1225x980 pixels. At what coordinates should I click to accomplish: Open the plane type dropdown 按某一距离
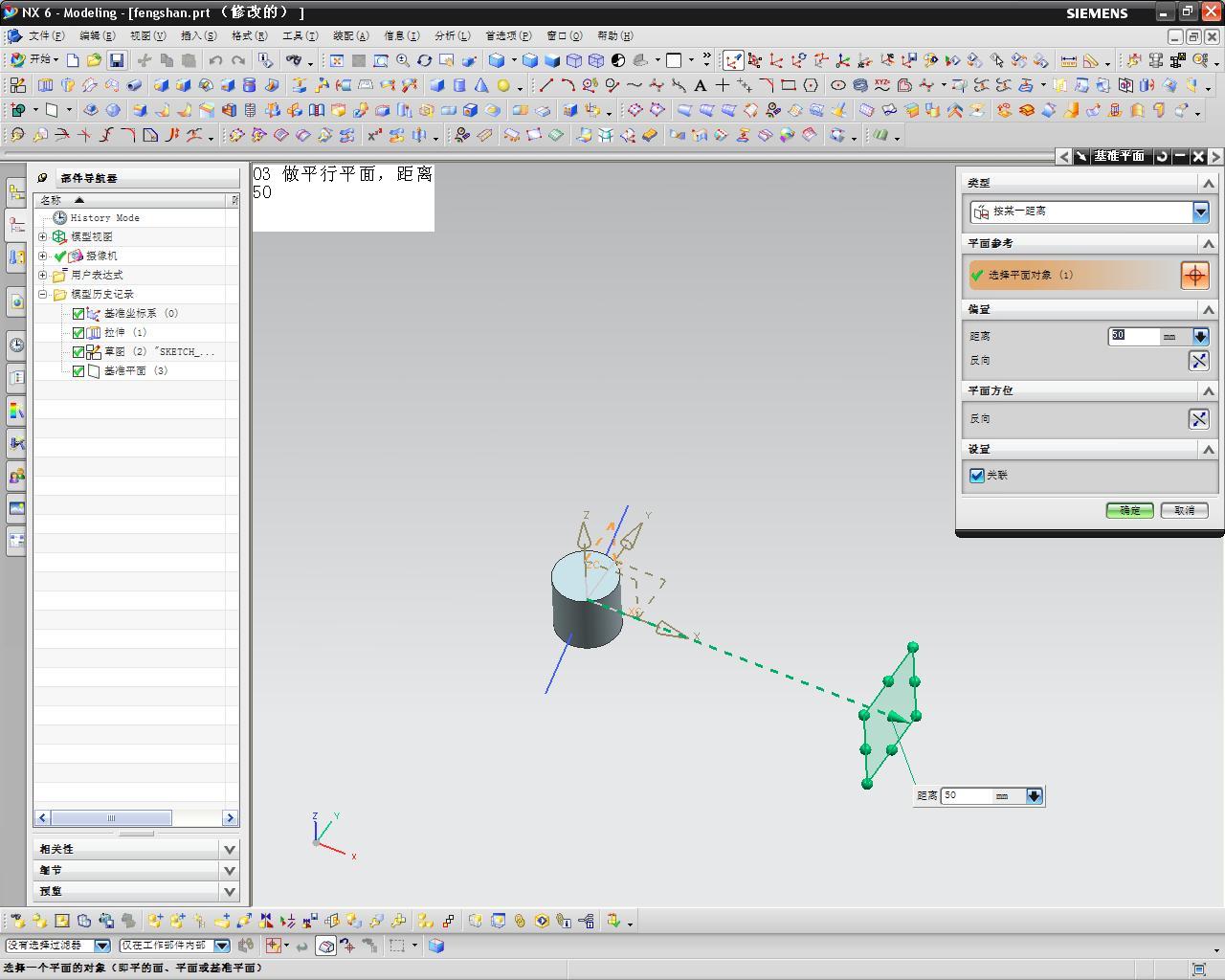click(1200, 212)
